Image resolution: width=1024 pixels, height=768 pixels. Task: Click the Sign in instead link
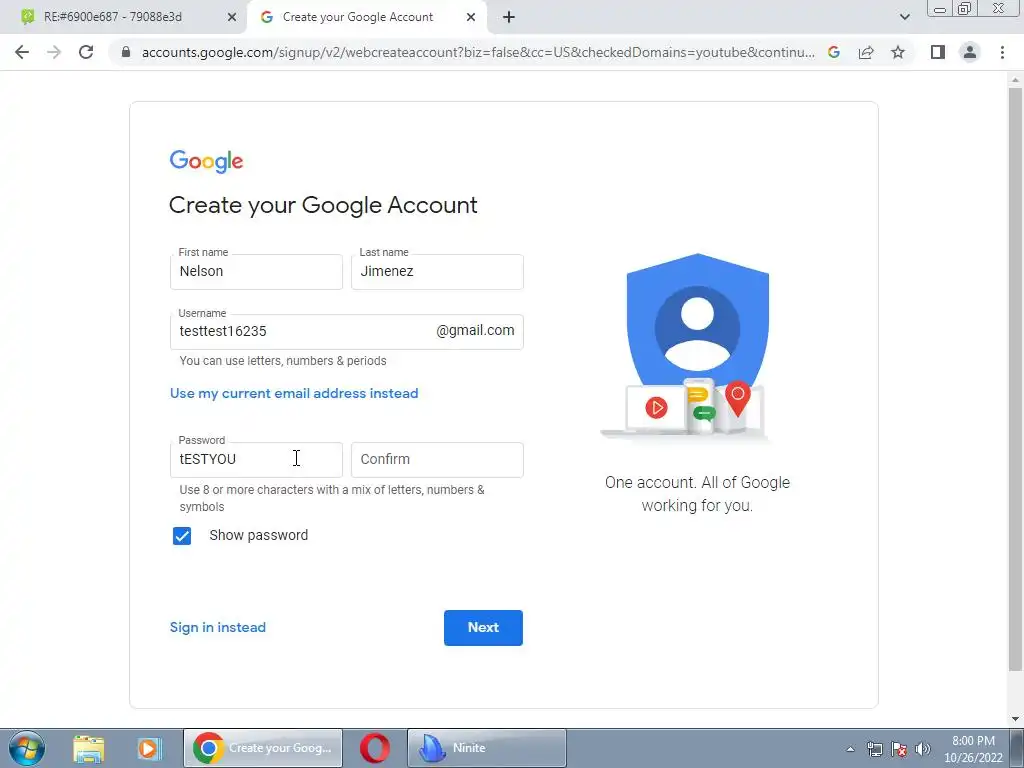tap(217, 628)
